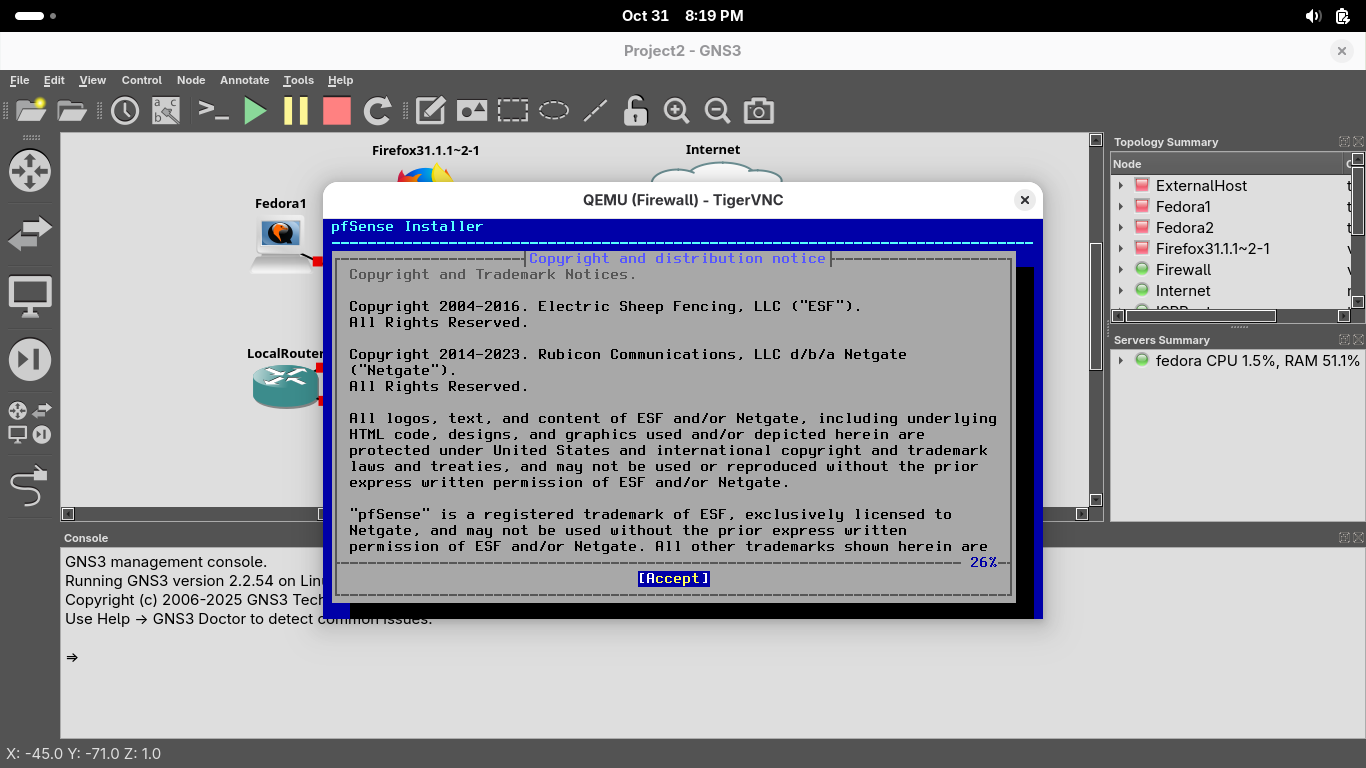Open the Annotate menu

(244, 80)
